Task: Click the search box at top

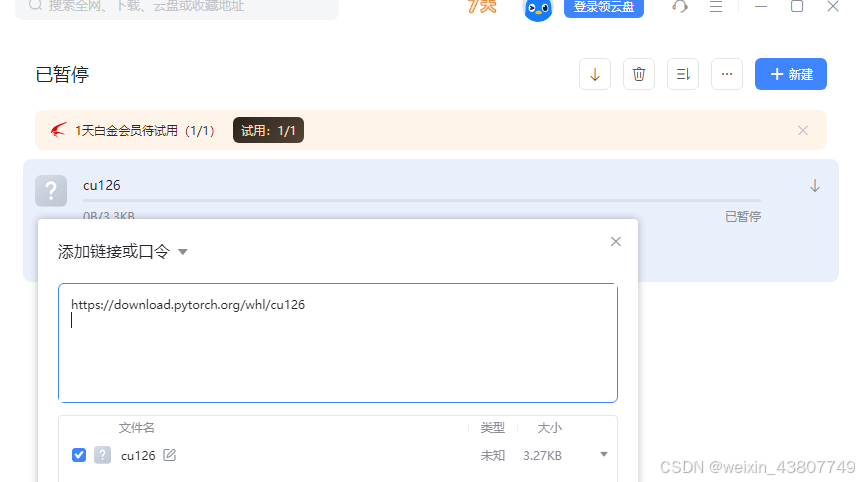Action: pyautogui.click(x=176, y=7)
